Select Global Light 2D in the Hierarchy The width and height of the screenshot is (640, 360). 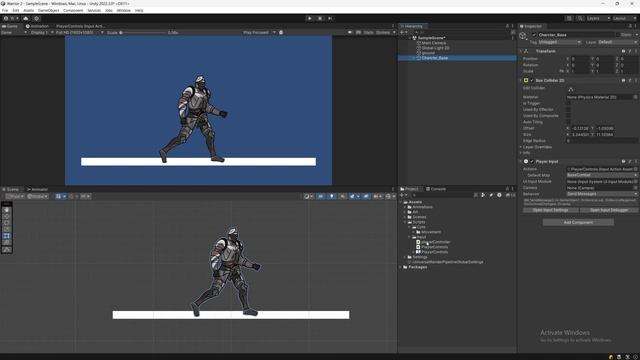coord(435,48)
